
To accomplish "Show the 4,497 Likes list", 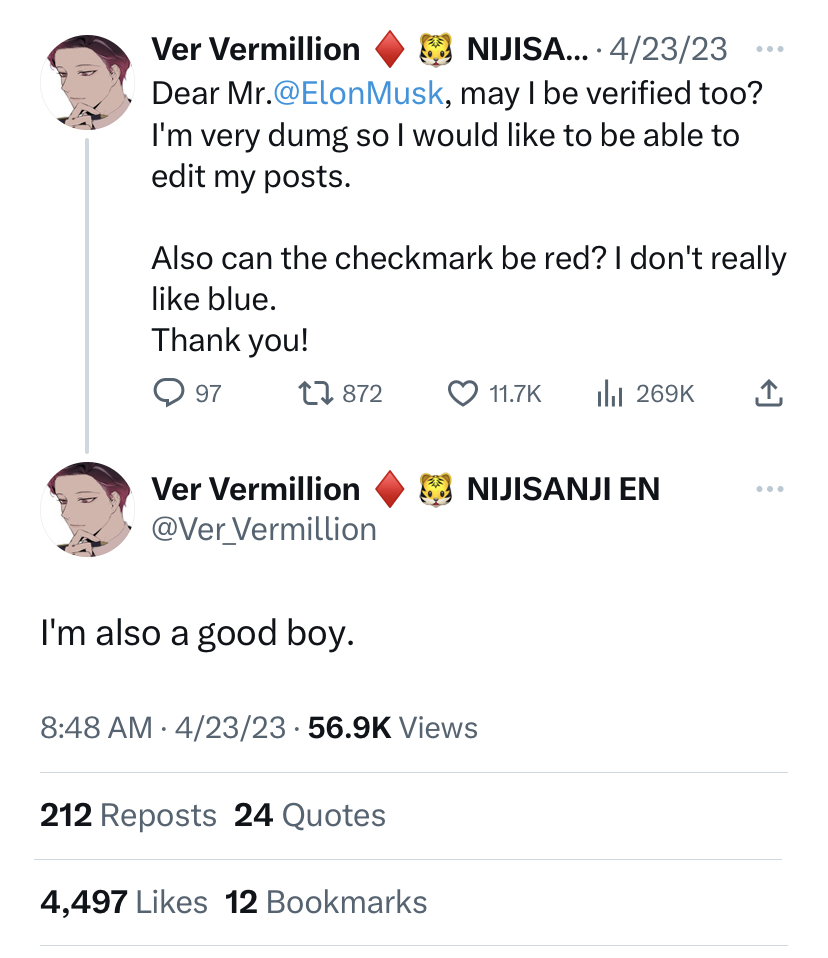I will point(124,902).
